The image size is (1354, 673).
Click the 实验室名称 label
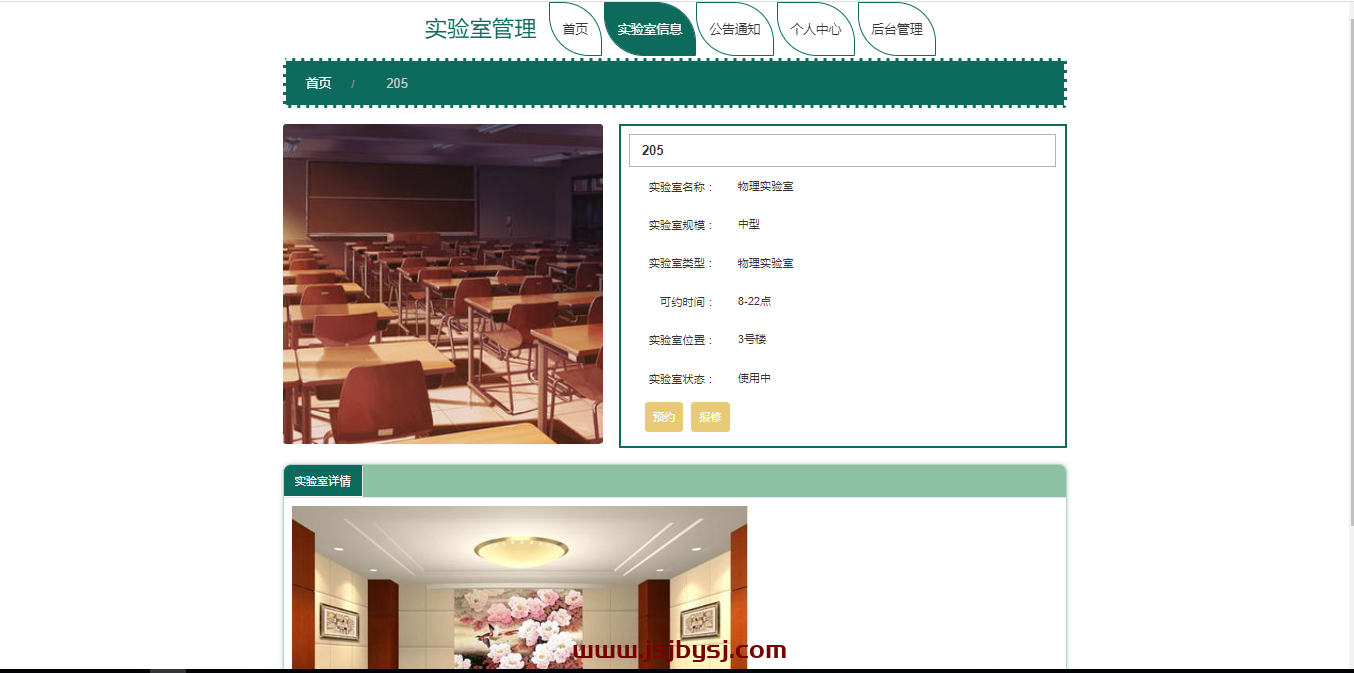pyautogui.click(x=682, y=187)
